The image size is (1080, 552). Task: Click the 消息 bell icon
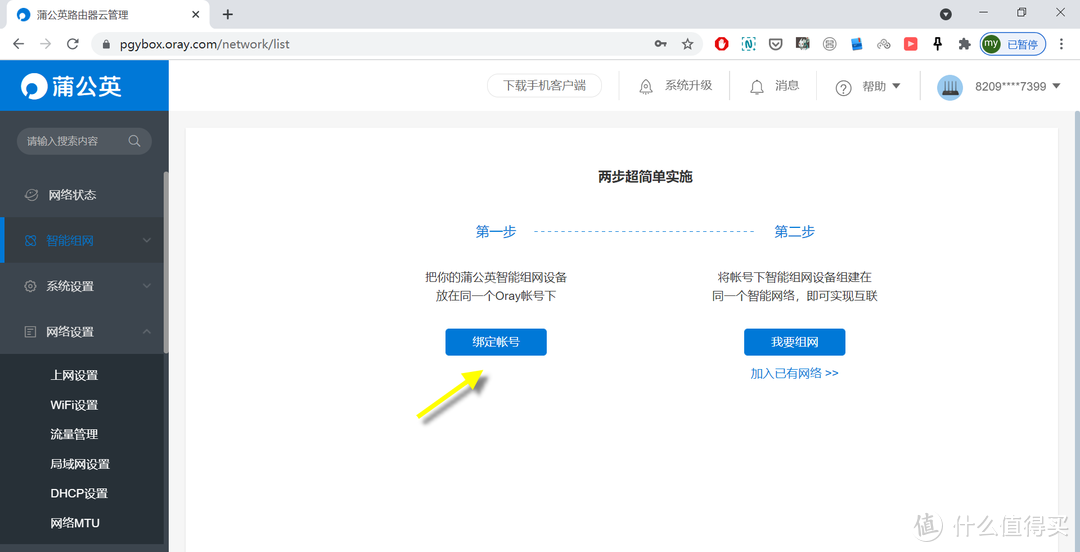[757, 87]
